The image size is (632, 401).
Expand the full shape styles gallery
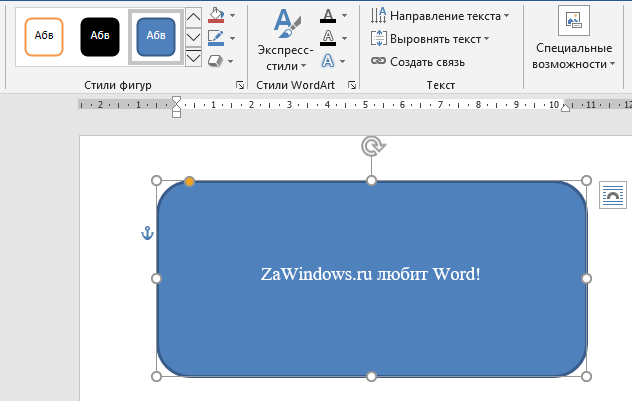pos(193,58)
